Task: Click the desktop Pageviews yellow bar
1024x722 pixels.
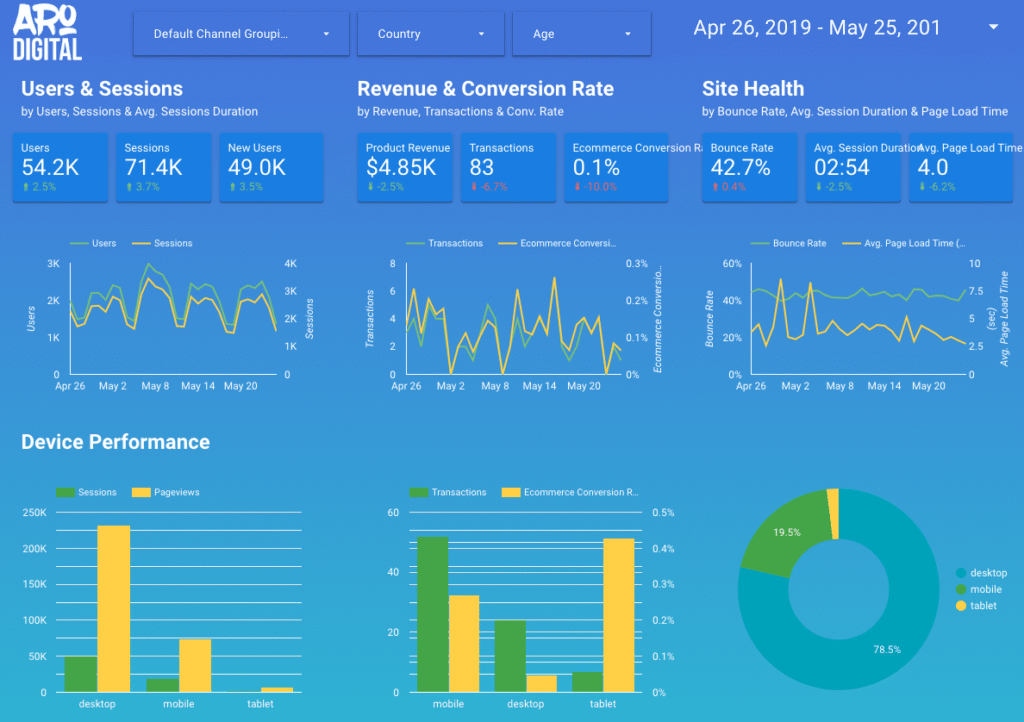Action: pyautogui.click(x=114, y=608)
